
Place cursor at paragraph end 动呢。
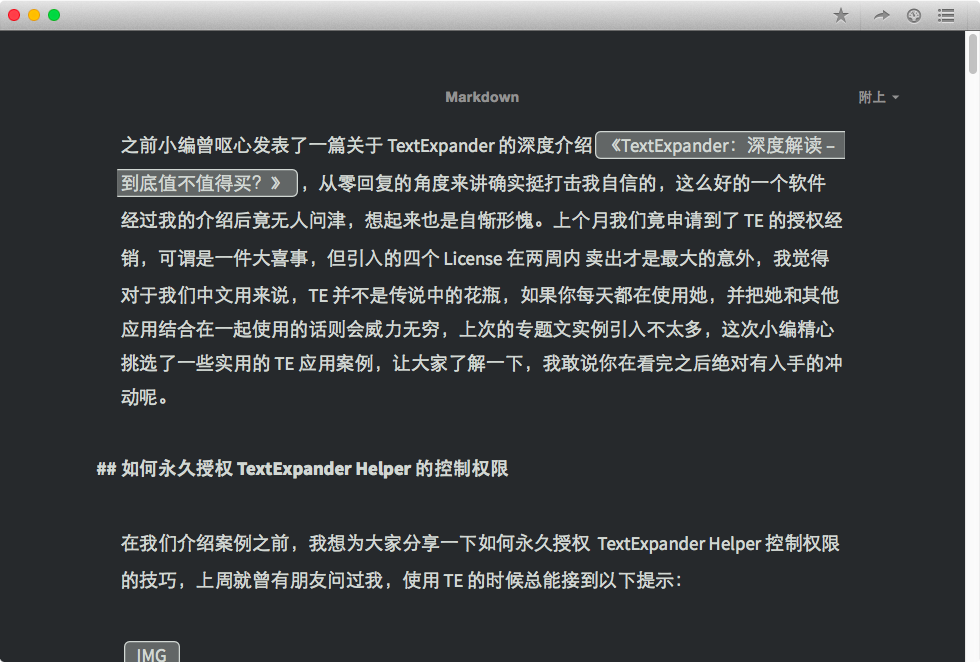tap(166, 398)
